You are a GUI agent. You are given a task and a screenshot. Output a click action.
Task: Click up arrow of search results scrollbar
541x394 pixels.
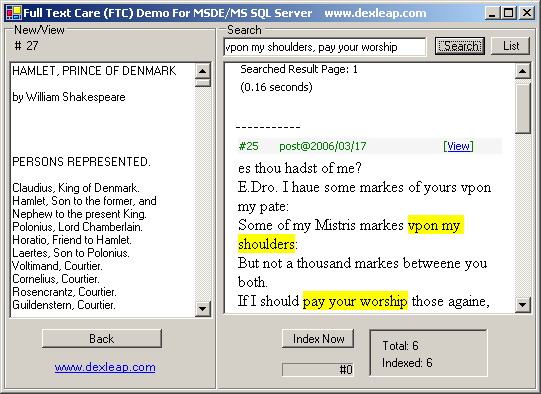523,71
